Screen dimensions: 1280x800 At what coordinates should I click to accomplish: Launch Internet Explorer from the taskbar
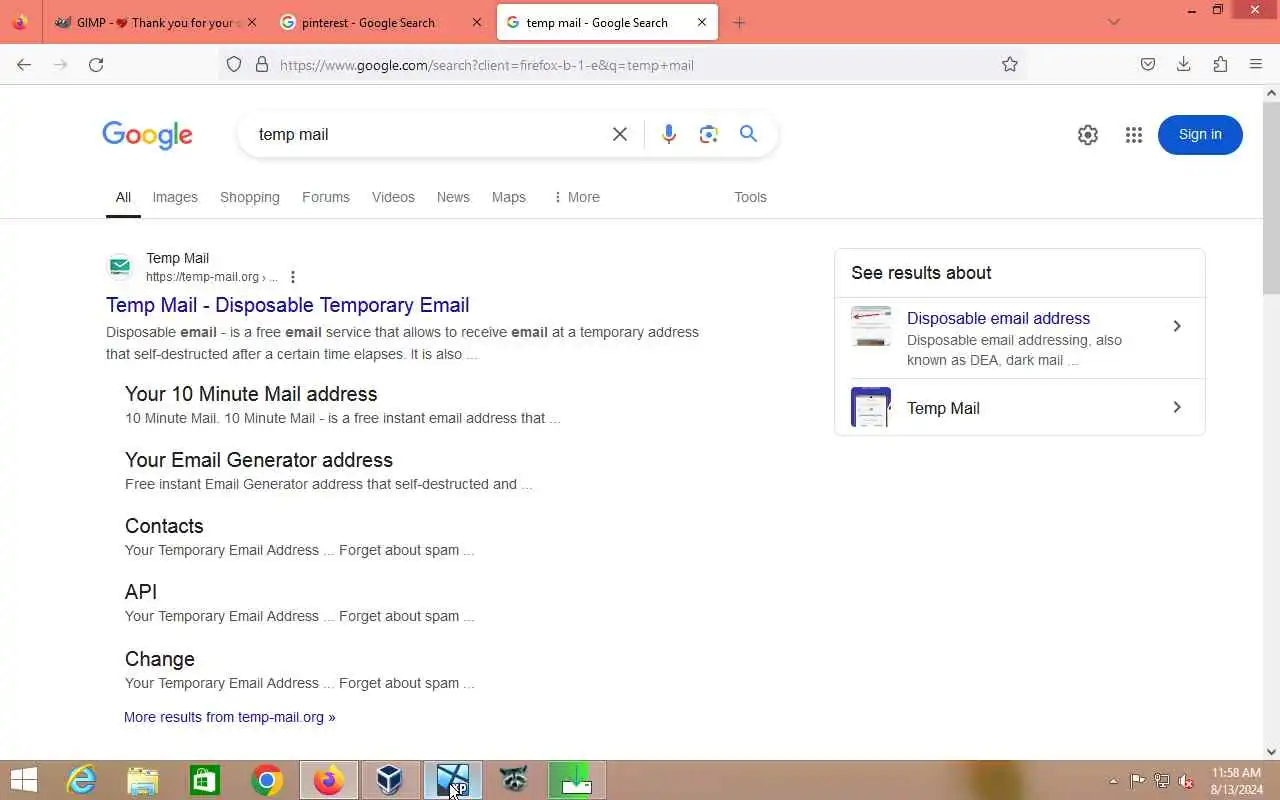pyautogui.click(x=81, y=780)
